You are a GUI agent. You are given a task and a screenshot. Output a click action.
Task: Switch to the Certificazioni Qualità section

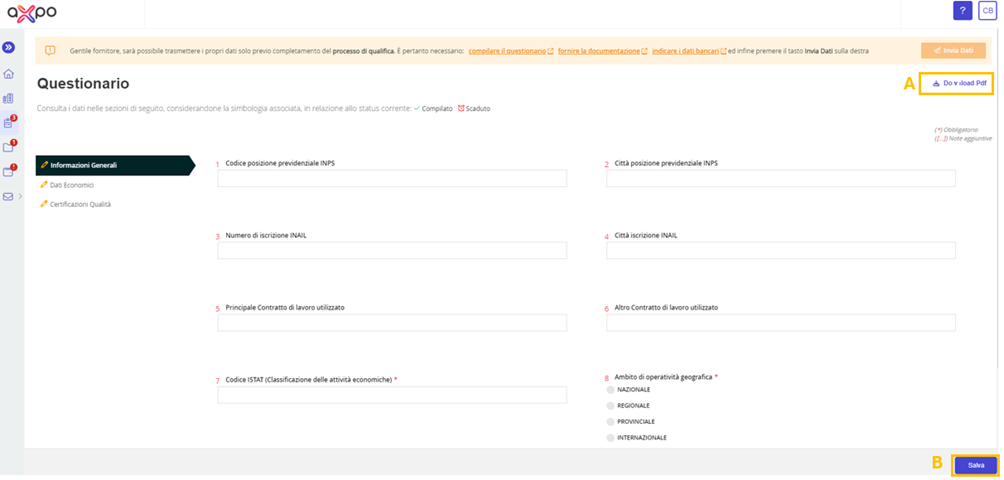(76, 204)
